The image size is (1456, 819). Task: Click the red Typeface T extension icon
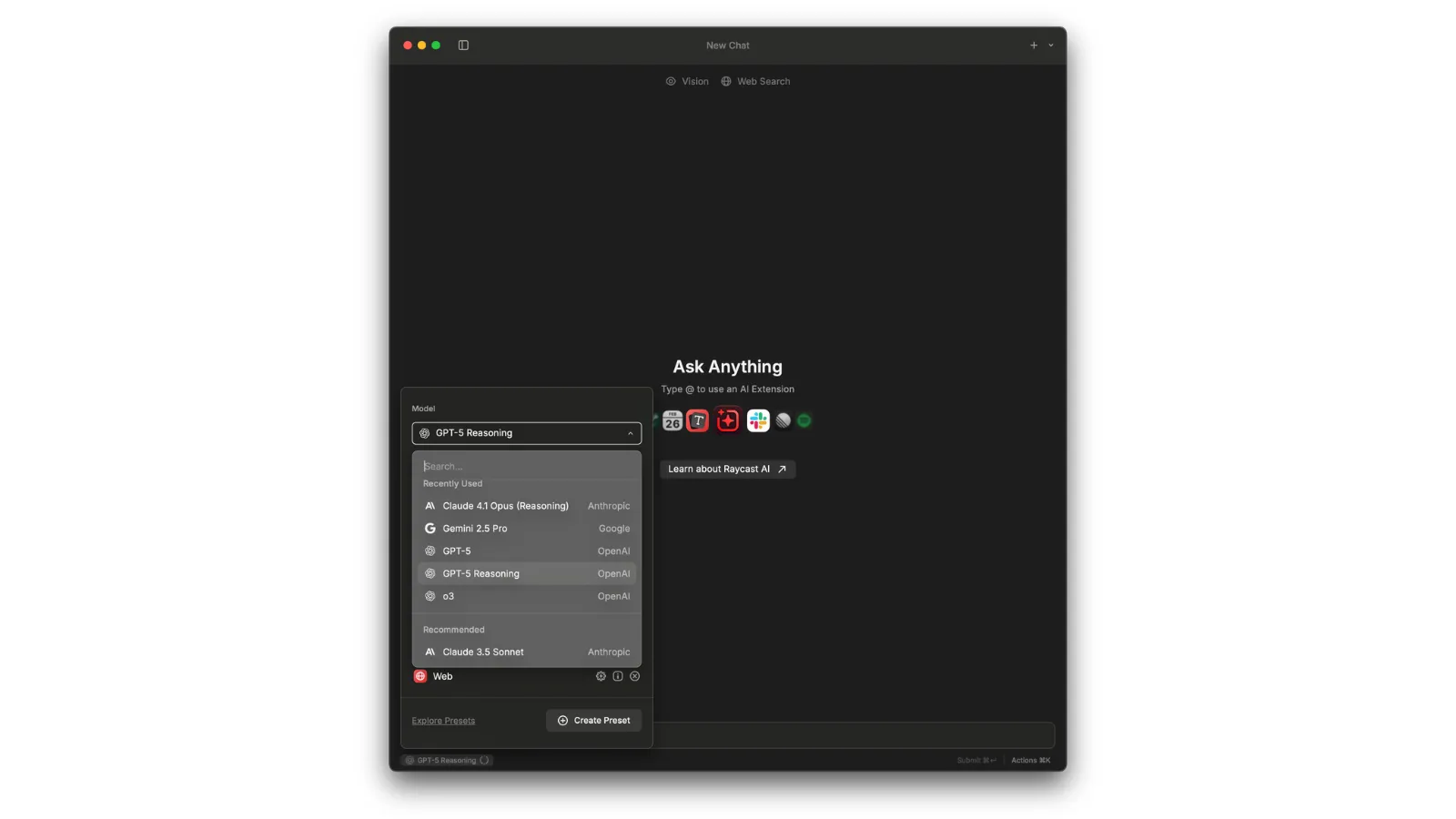point(697,420)
